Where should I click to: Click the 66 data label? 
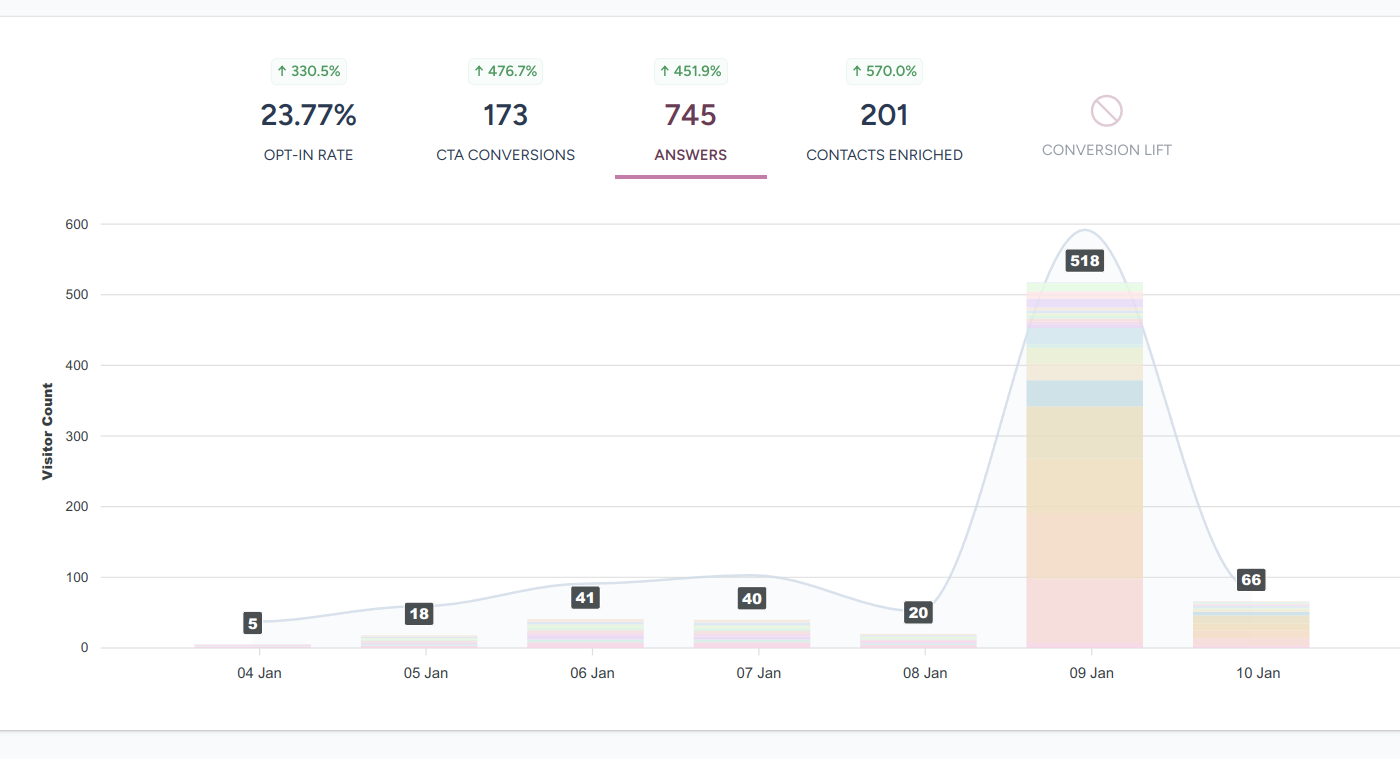(1250, 580)
